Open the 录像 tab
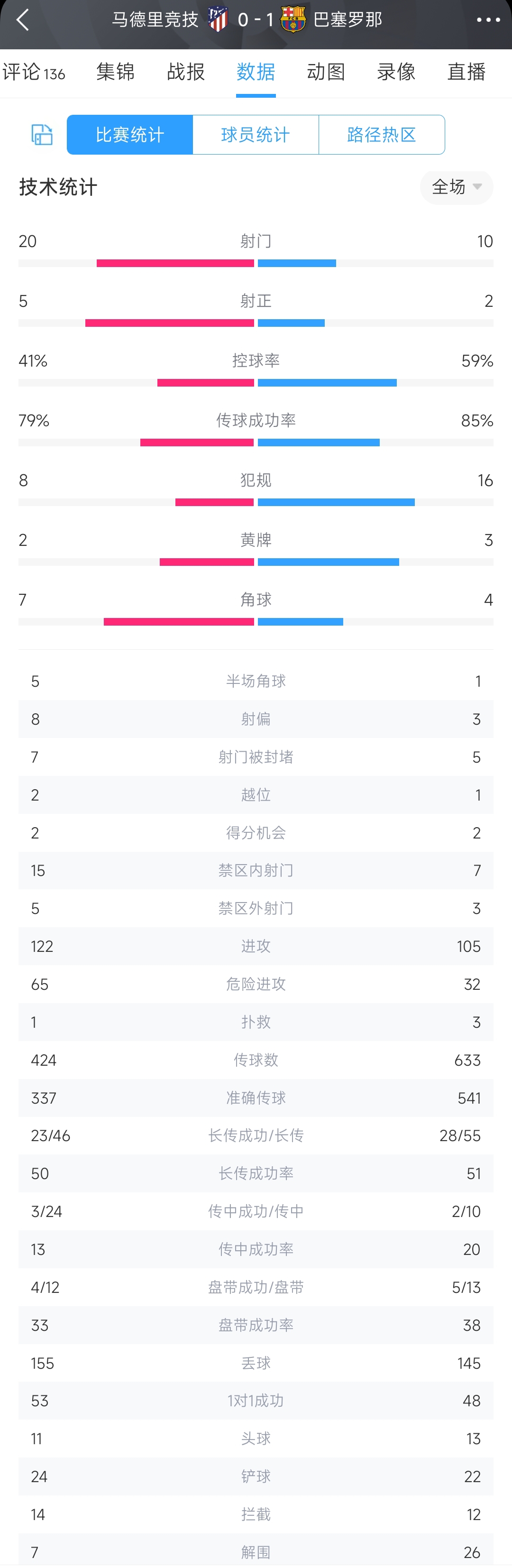512x1568 pixels. point(395,72)
